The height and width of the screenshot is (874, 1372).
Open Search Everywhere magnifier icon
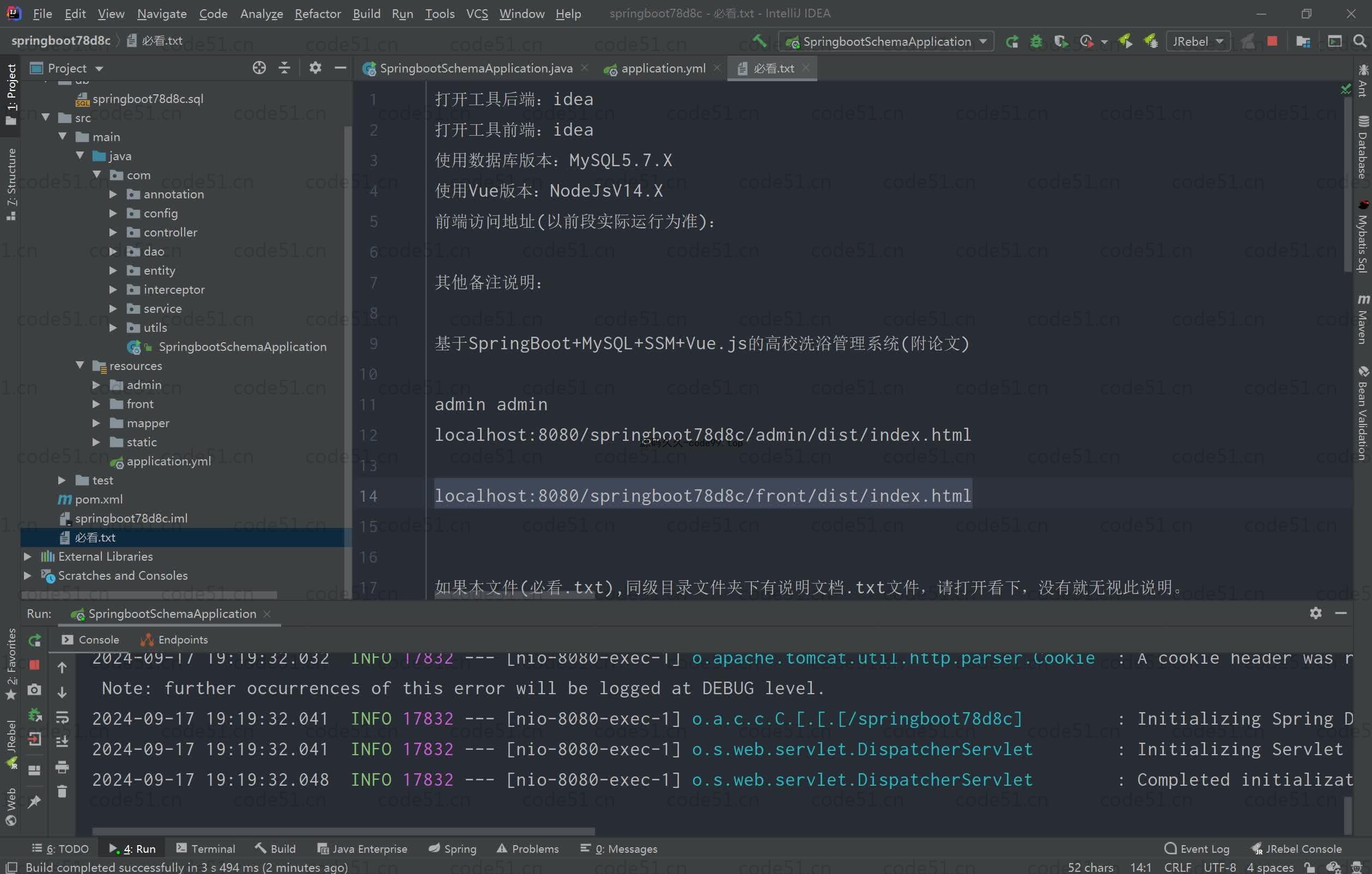[1359, 41]
